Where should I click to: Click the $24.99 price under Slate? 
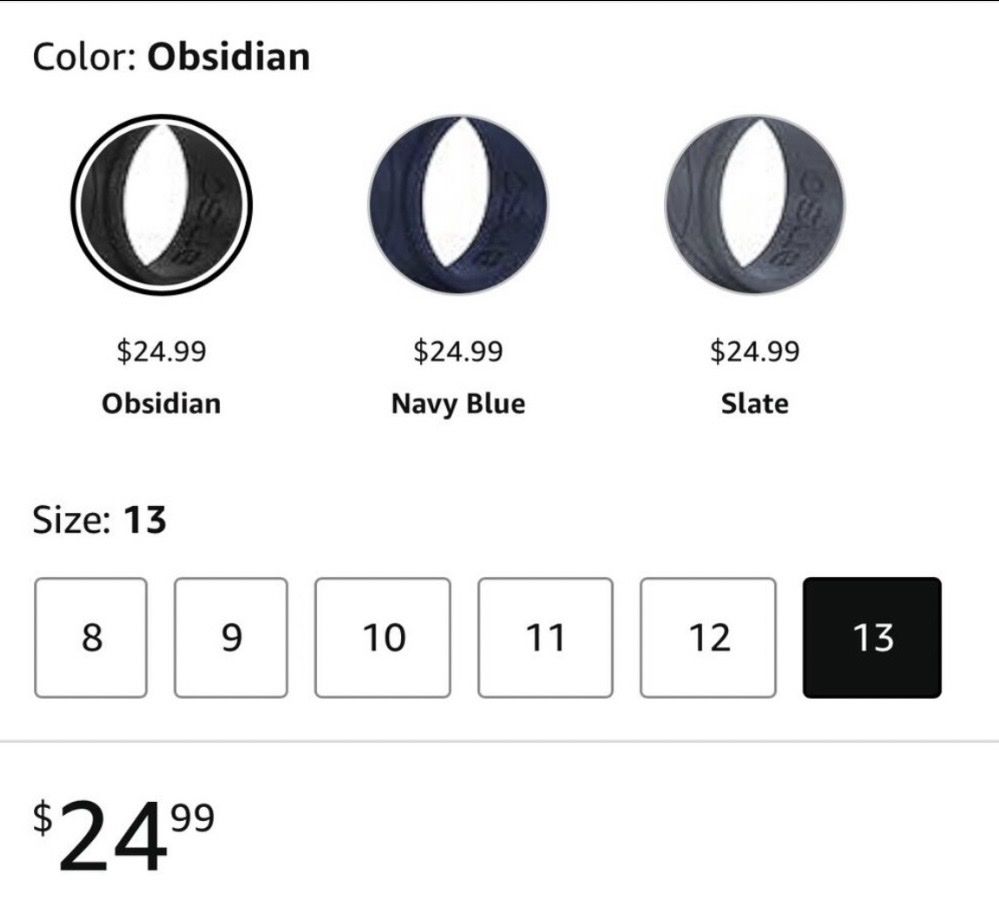click(x=754, y=352)
